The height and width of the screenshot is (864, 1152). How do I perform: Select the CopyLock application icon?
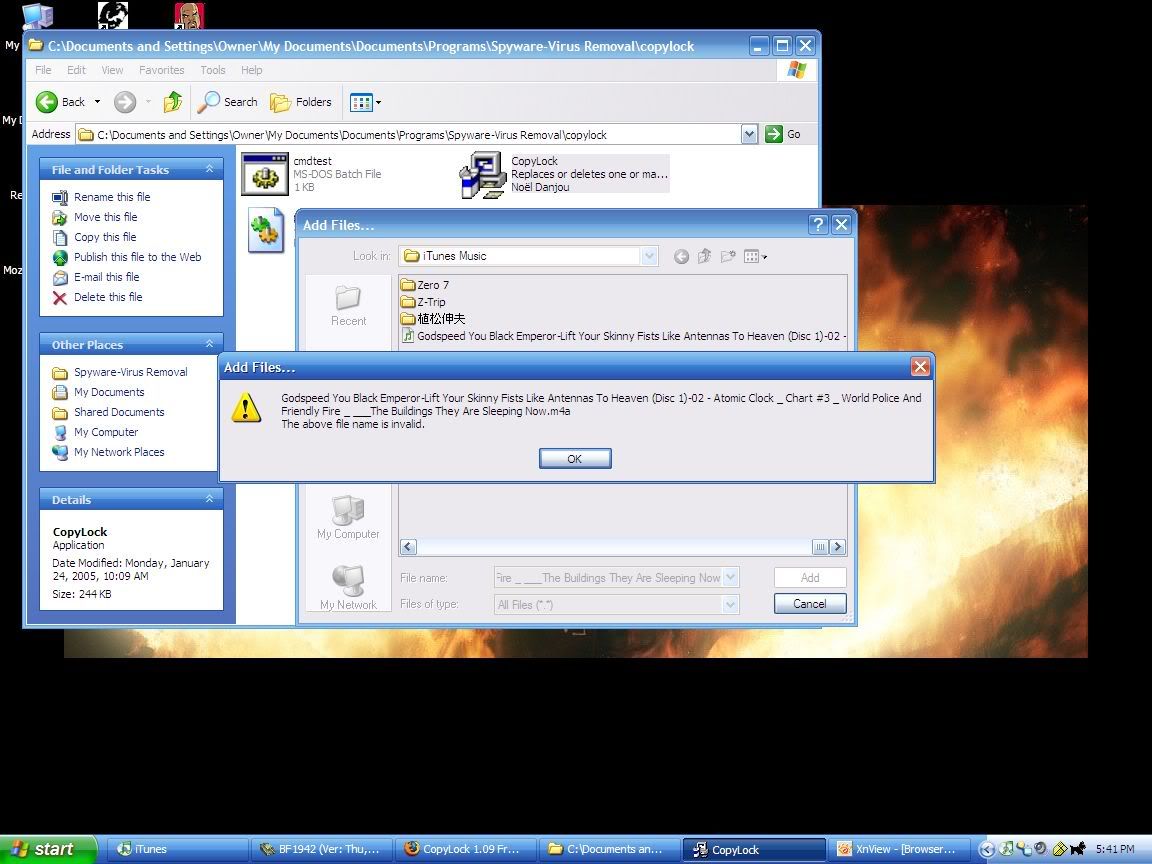483,175
